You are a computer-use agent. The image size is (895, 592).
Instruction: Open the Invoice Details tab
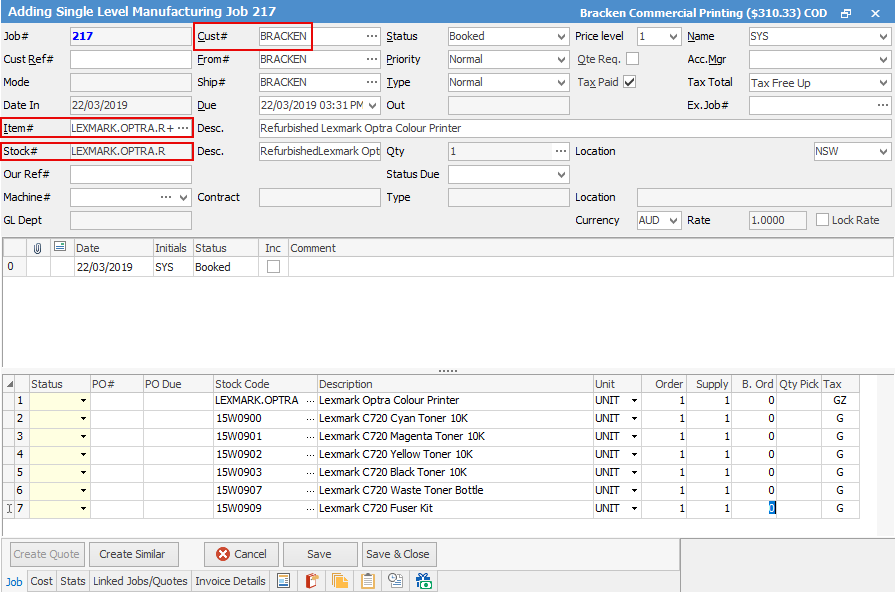click(230, 581)
